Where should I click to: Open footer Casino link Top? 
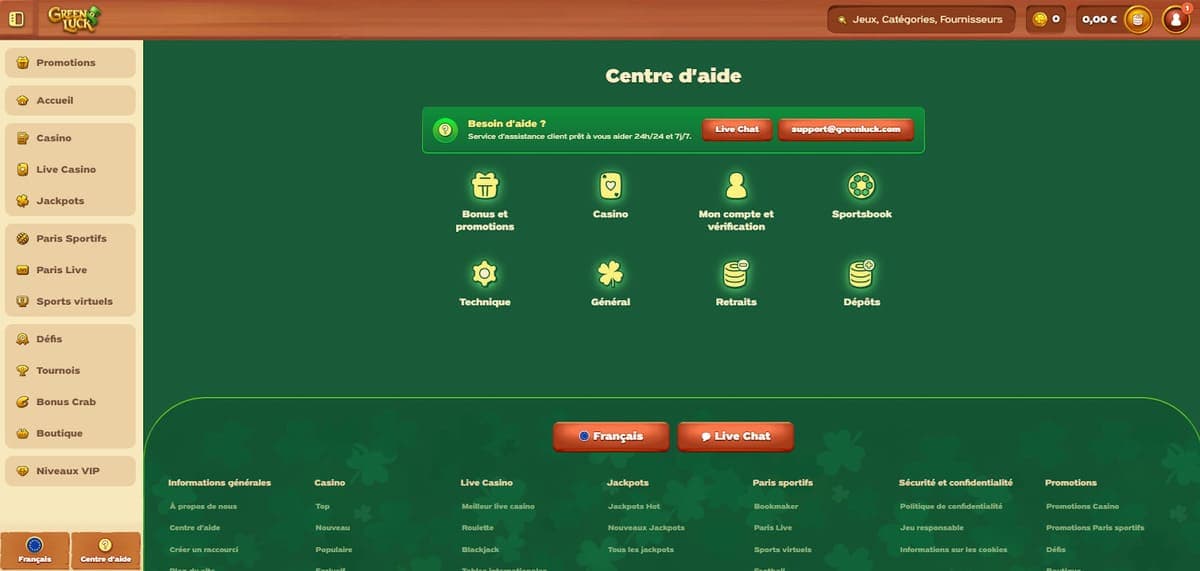point(322,506)
